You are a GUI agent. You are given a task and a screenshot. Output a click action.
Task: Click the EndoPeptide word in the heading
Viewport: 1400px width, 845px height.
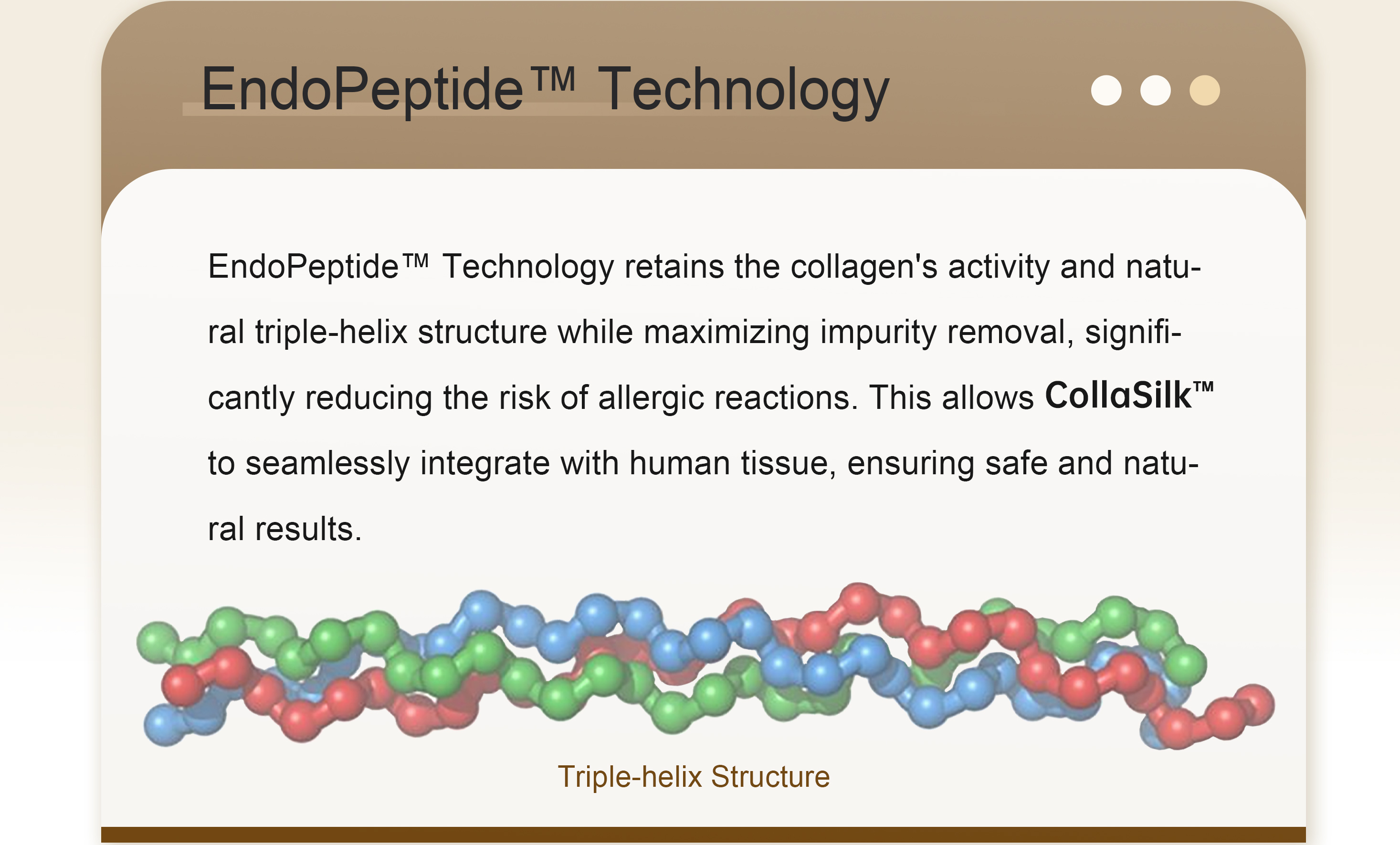(x=362, y=89)
